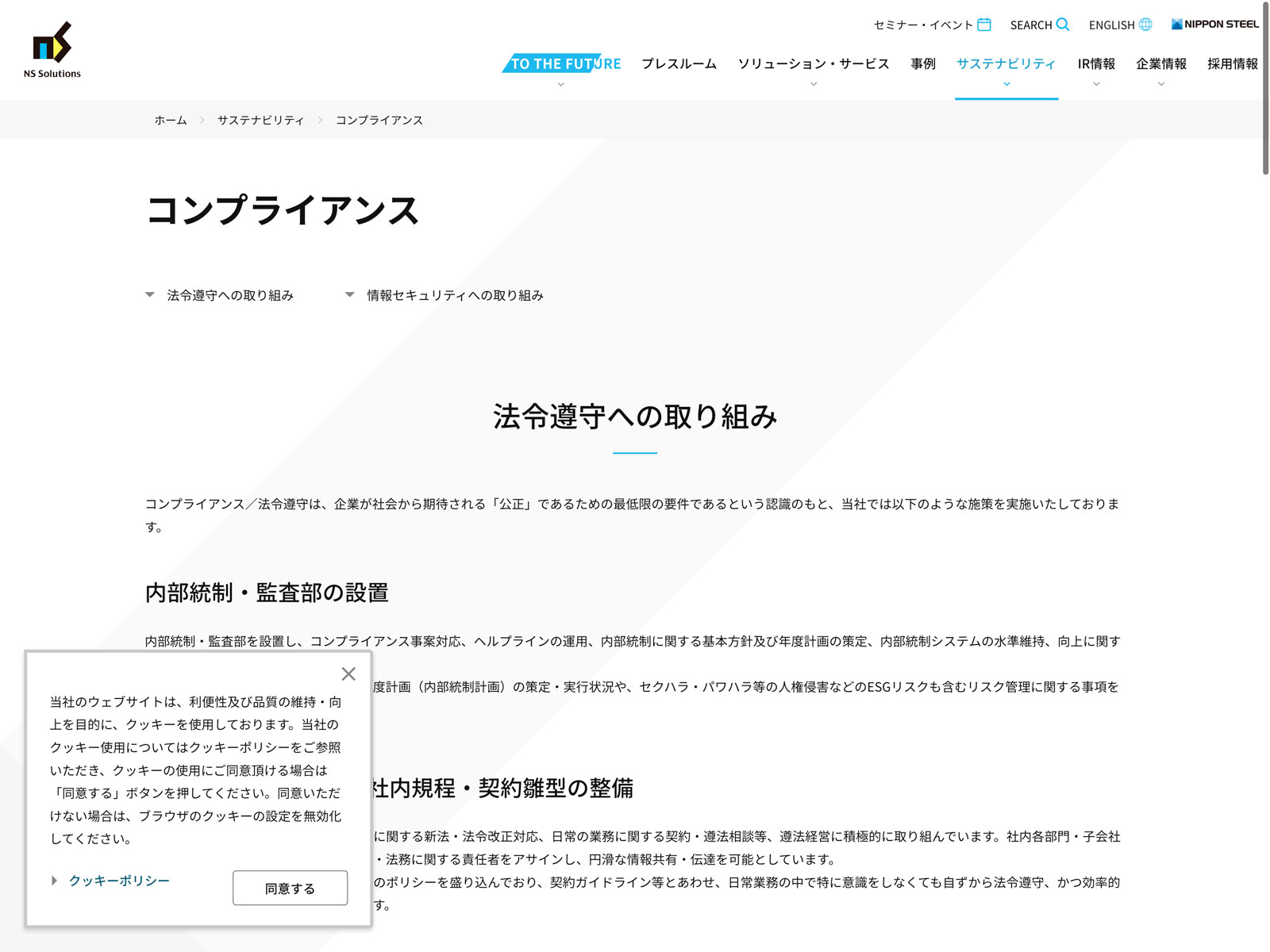This screenshot has height=952, width=1270.
Task: Click the page vertical scrollbar
Action: coord(1265,87)
